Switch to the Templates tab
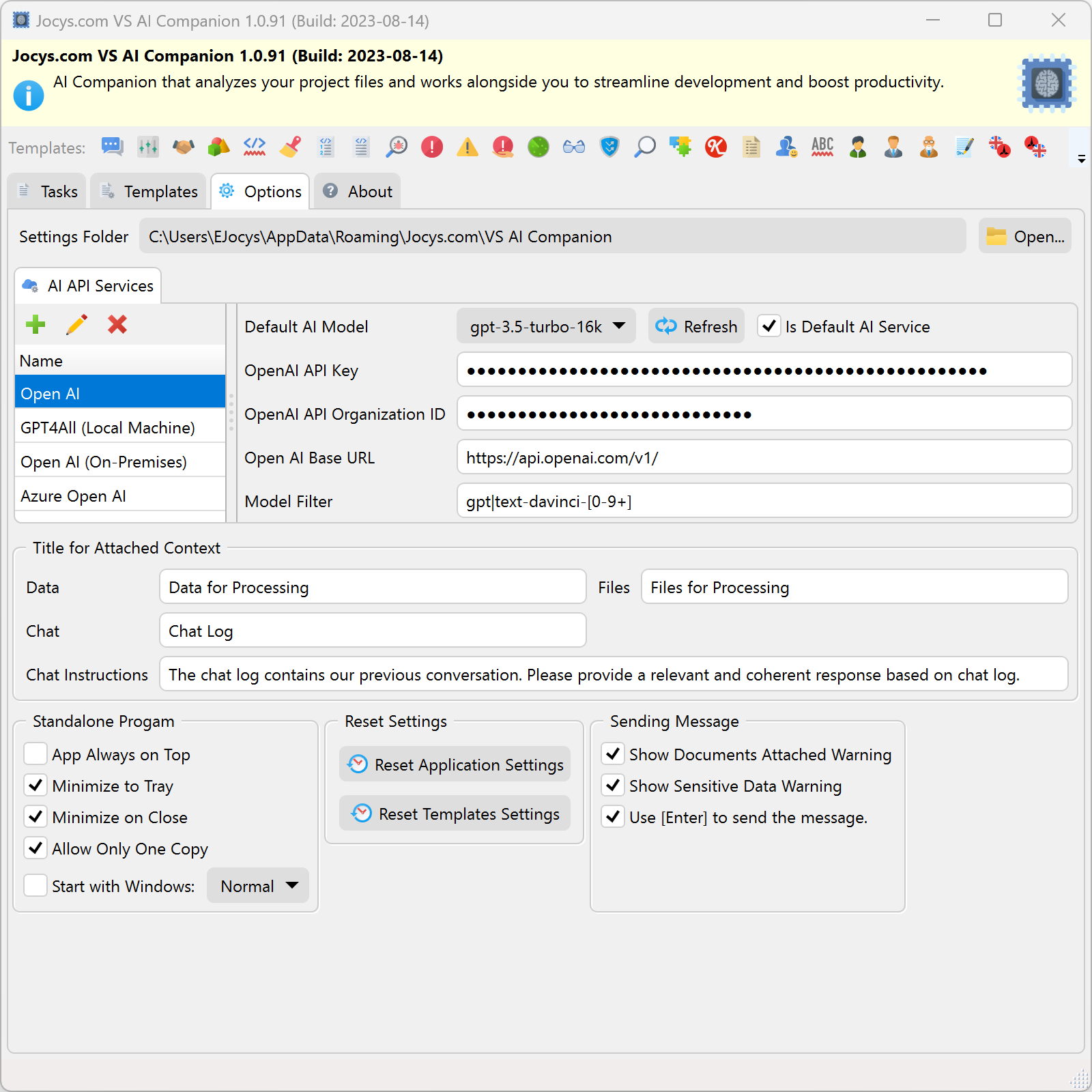The width and height of the screenshot is (1092, 1092). 147,191
